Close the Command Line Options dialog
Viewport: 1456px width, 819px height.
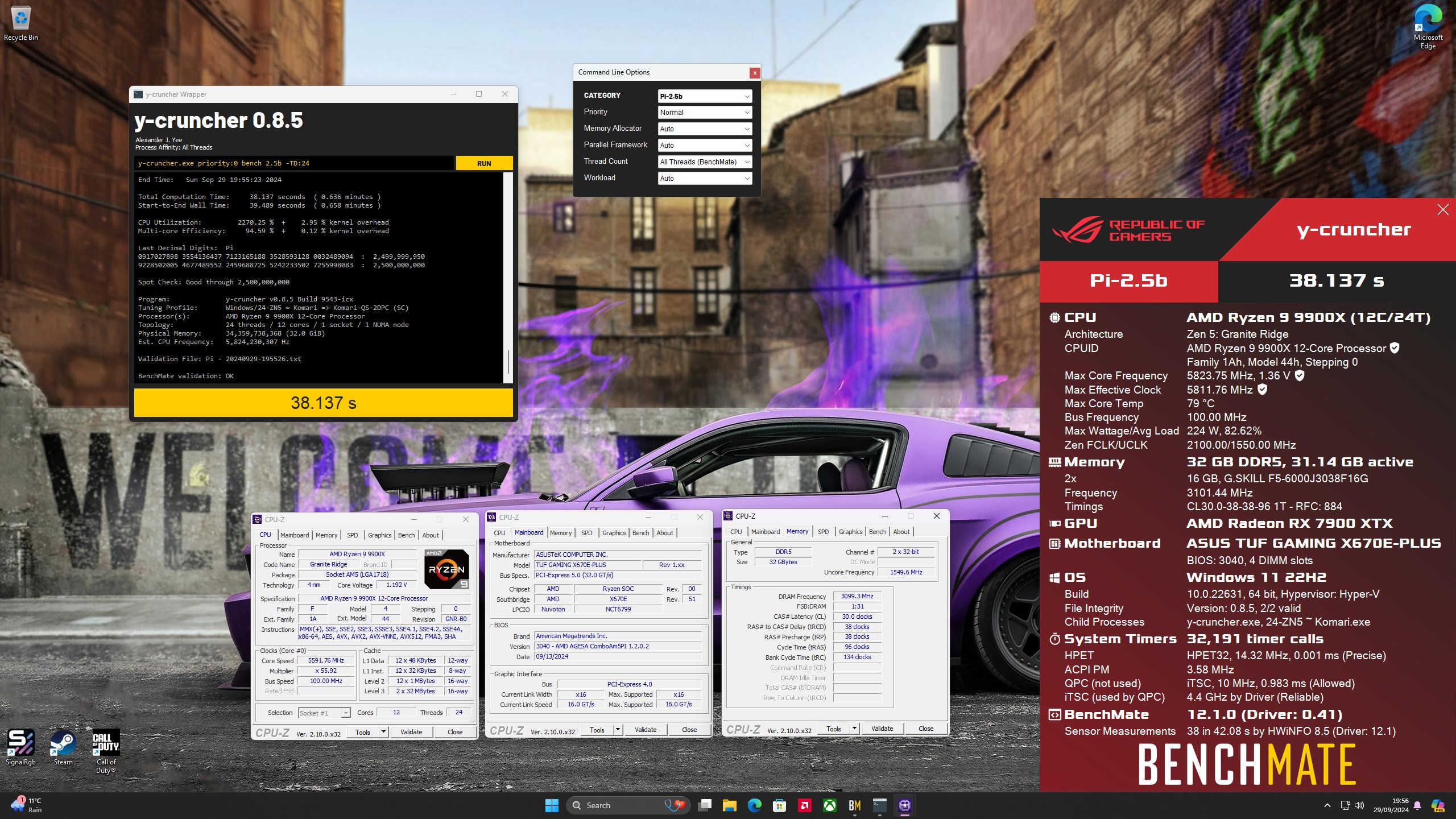(x=754, y=73)
